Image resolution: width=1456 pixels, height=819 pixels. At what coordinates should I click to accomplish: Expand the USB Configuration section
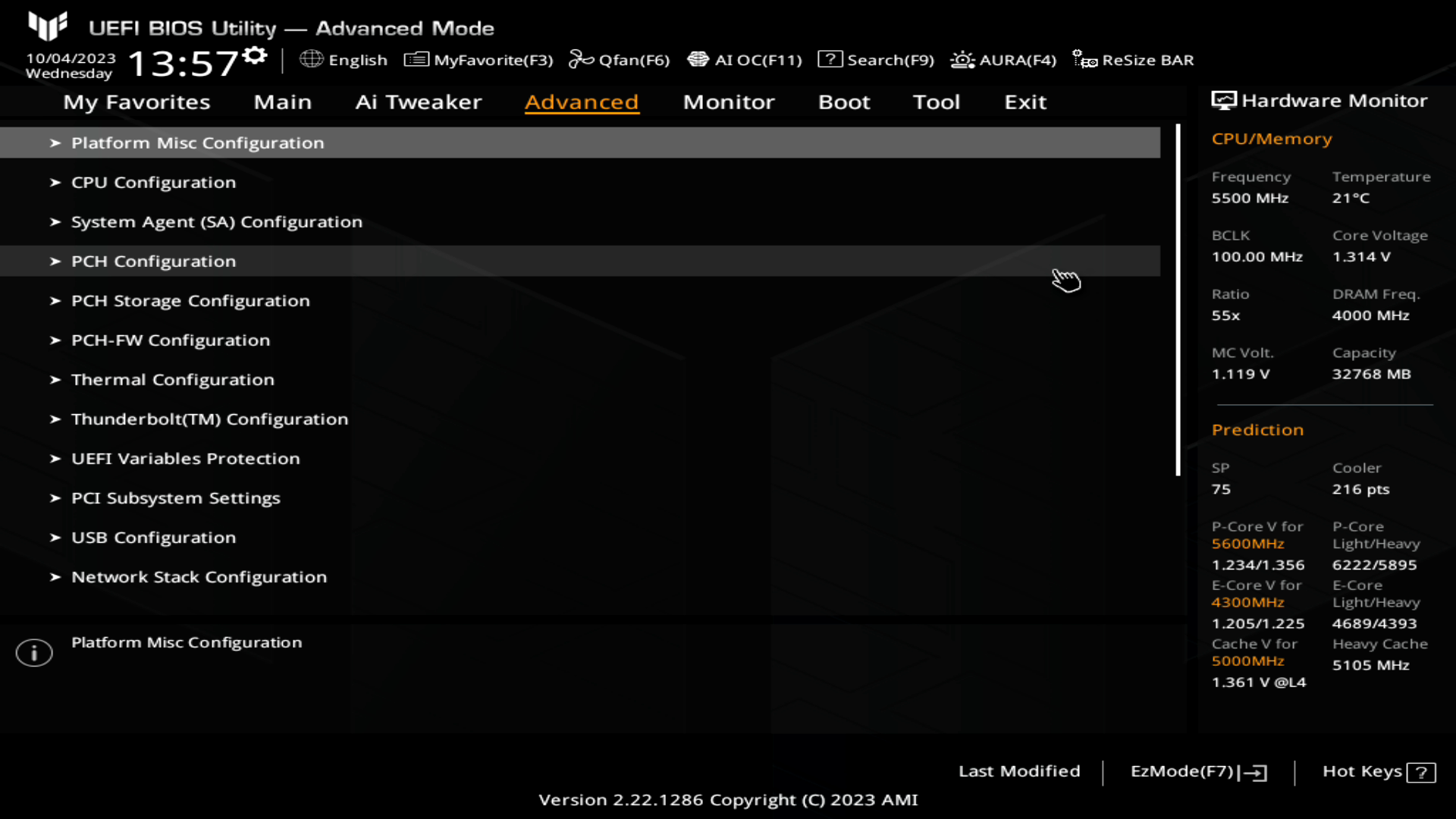pyautogui.click(x=153, y=537)
